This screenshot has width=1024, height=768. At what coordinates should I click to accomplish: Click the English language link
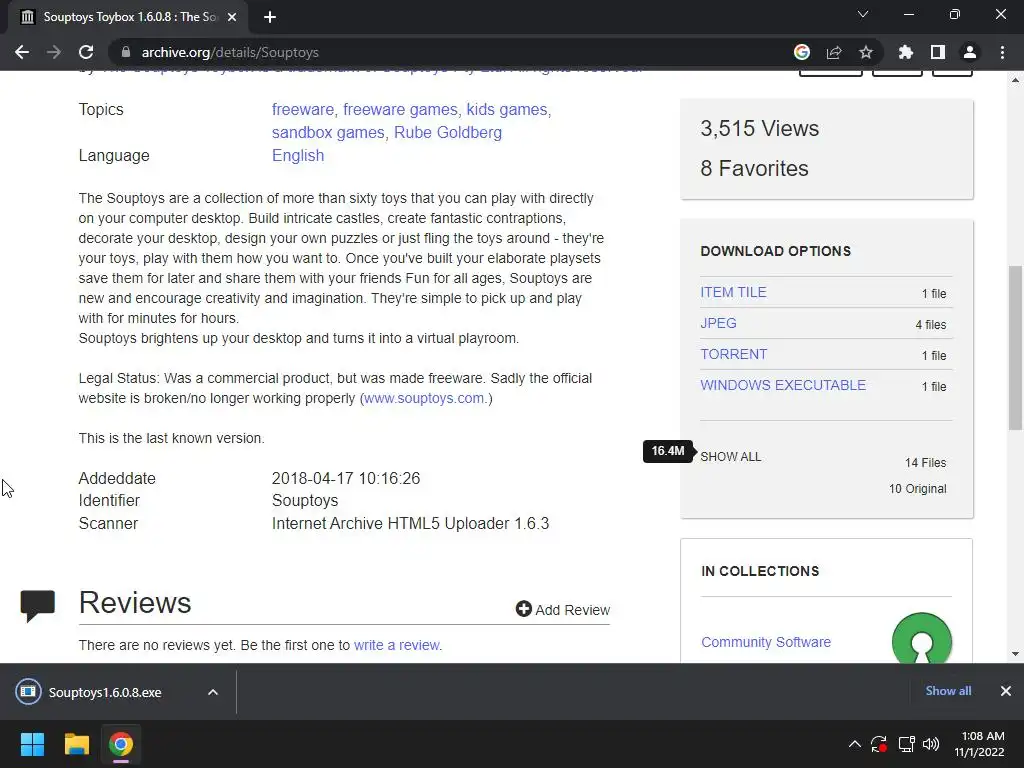pos(298,155)
